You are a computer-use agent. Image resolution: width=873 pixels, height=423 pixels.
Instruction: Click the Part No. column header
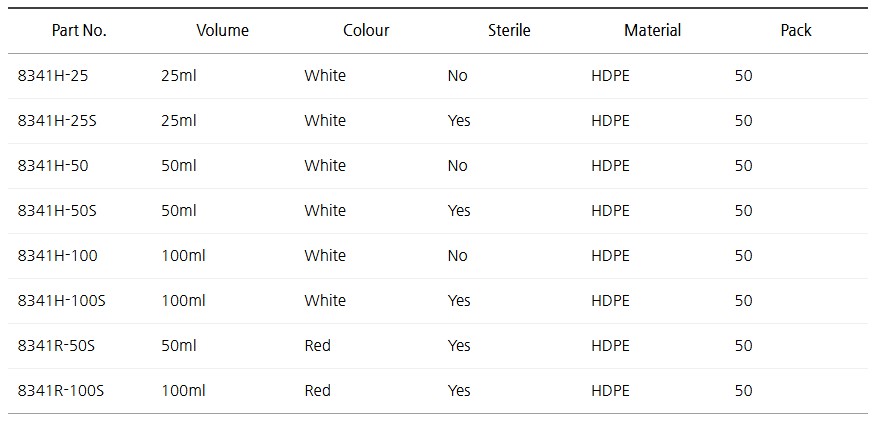click(79, 30)
